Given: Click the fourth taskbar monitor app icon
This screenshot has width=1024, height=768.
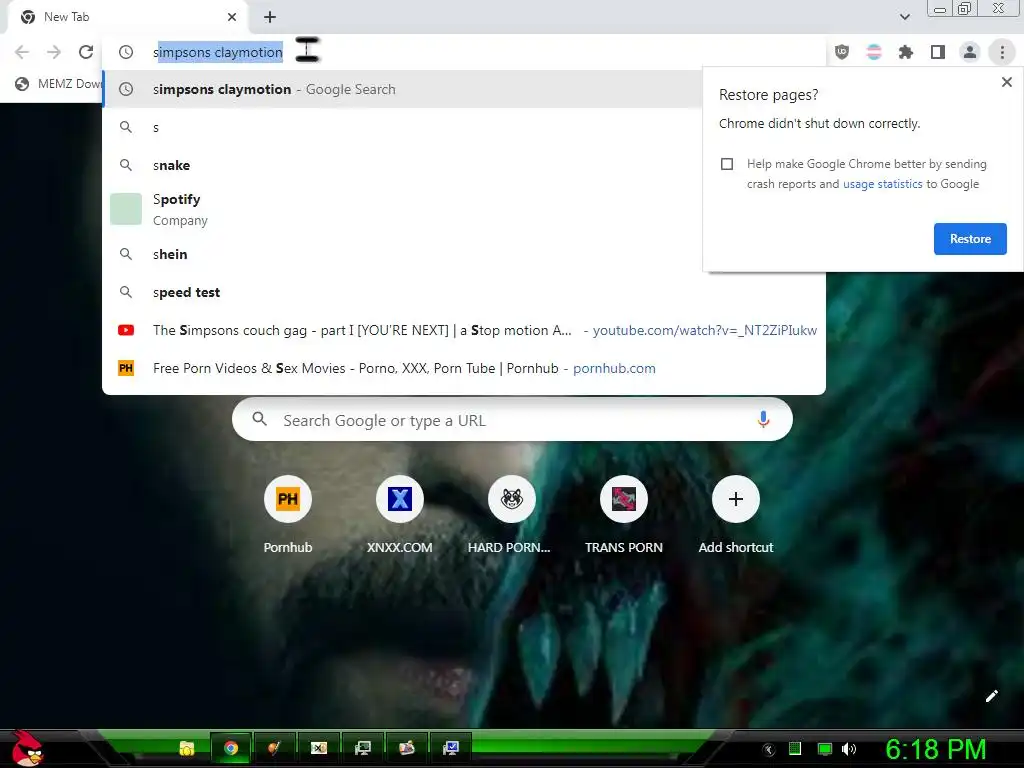Looking at the screenshot, I should 362,748.
